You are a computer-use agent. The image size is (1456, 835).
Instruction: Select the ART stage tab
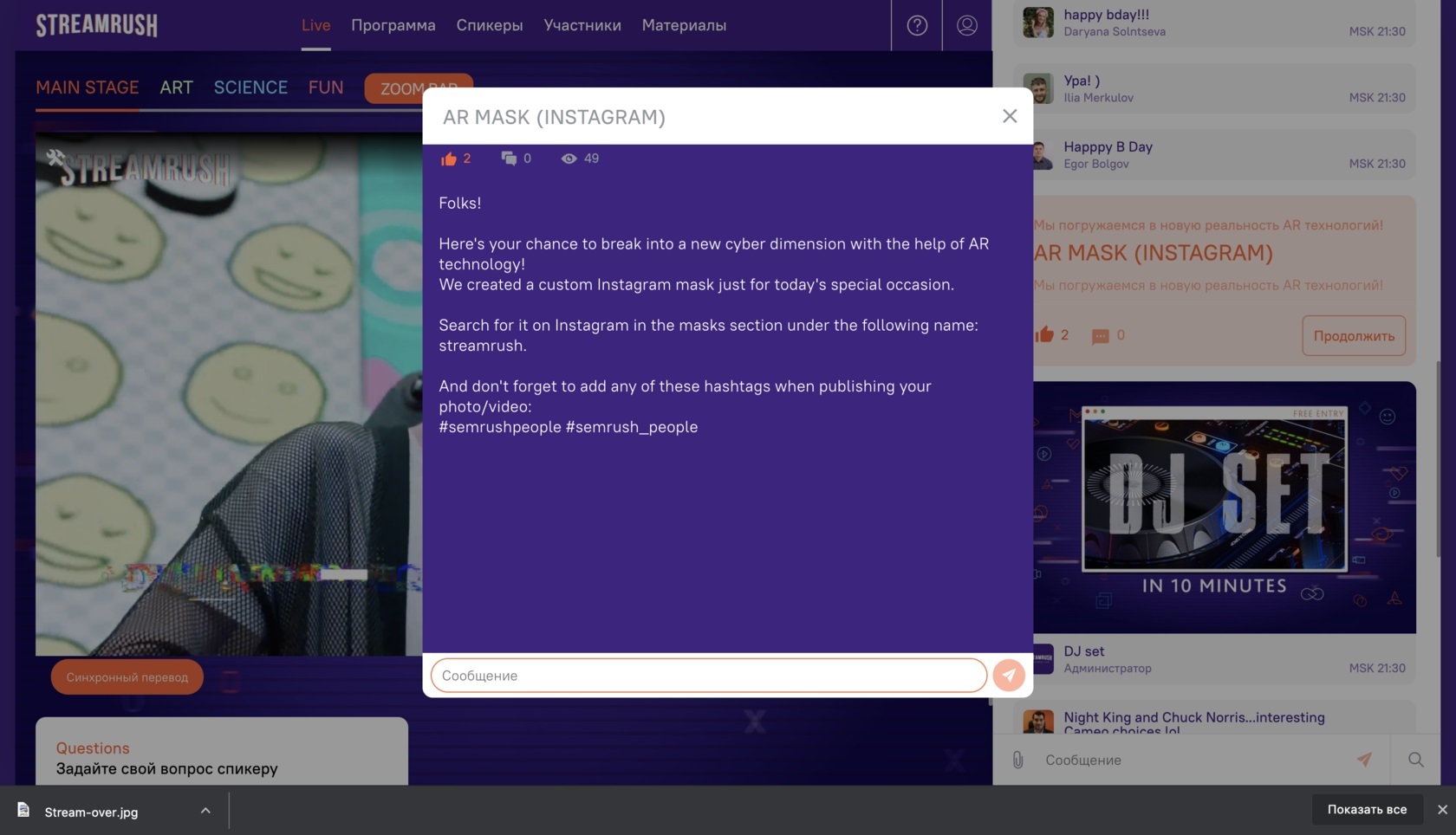click(176, 87)
